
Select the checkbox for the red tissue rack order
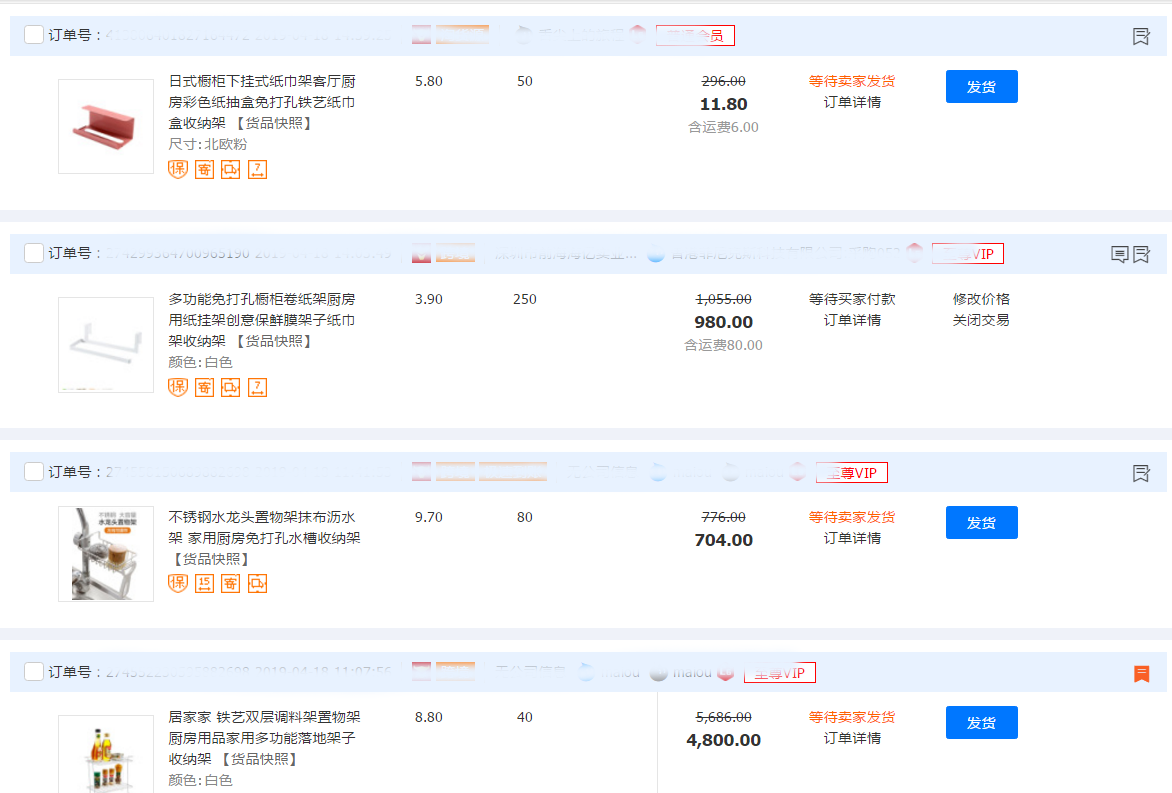[34, 35]
